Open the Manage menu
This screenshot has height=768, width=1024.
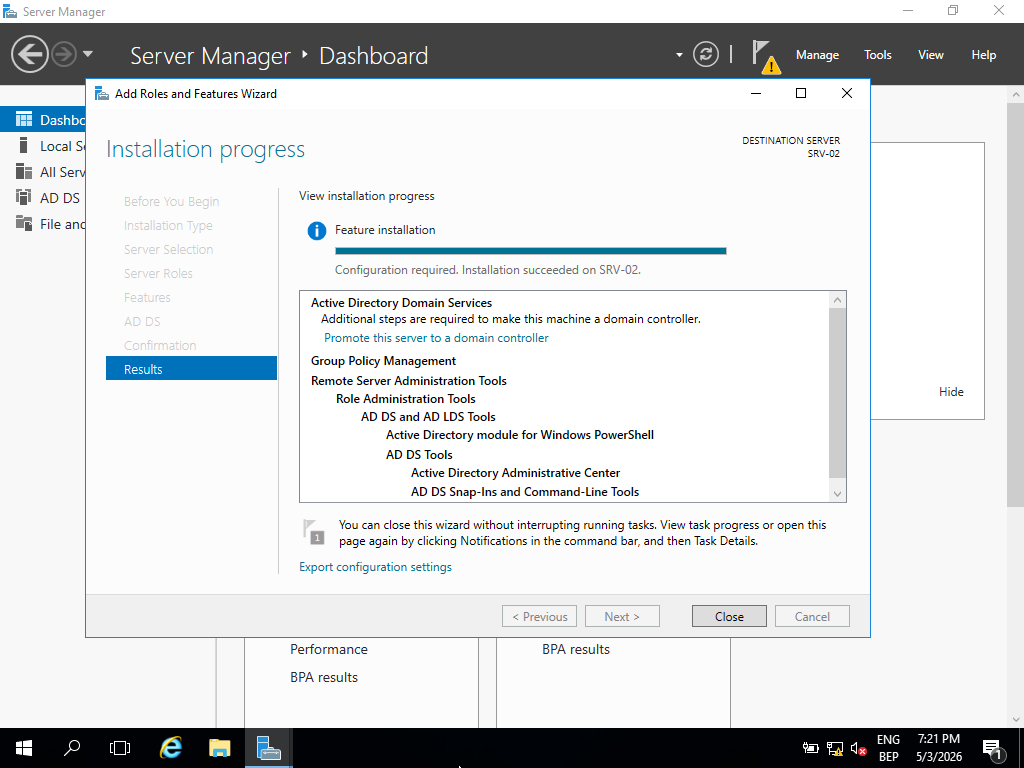pyautogui.click(x=817, y=55)
